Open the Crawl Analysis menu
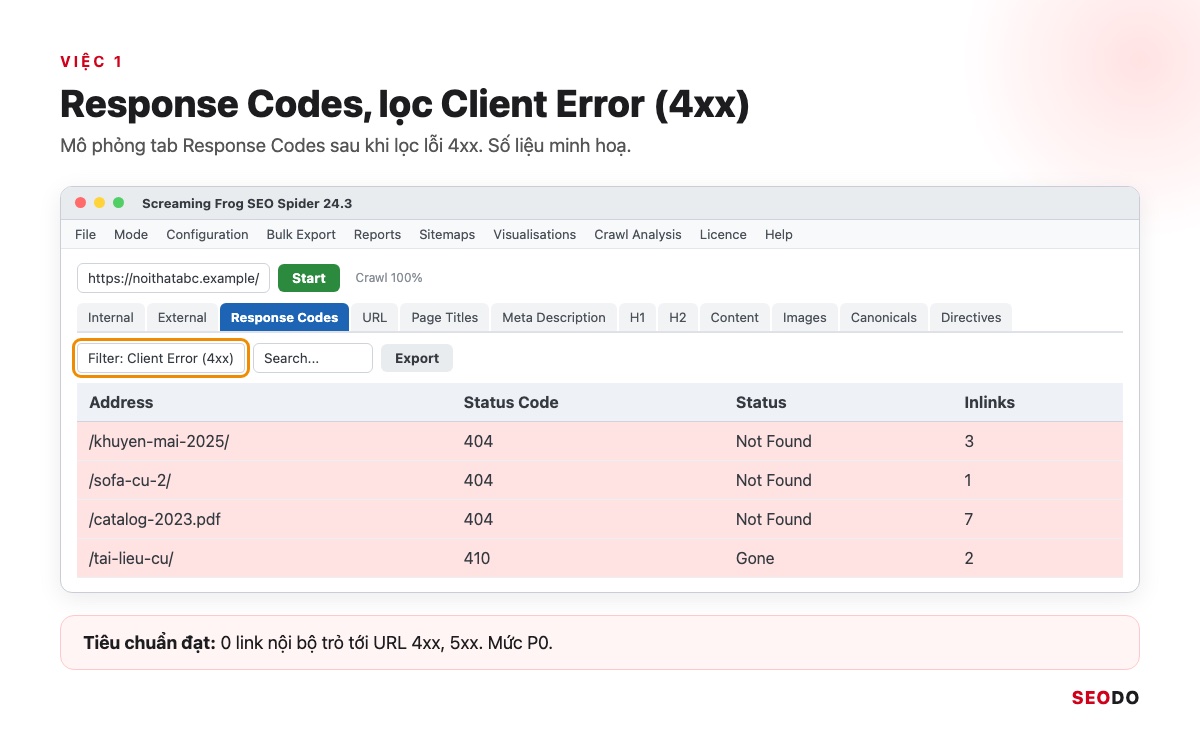The width and height of the screenshot is (1200, 730). tap(638, 234)
